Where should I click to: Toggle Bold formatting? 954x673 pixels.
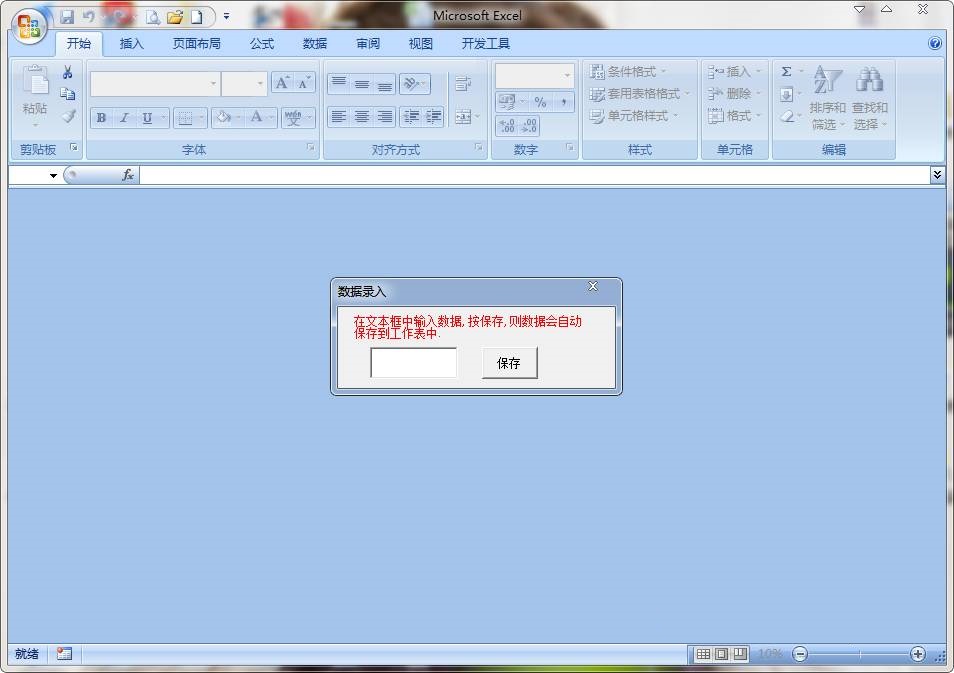(x=101, y=118)
